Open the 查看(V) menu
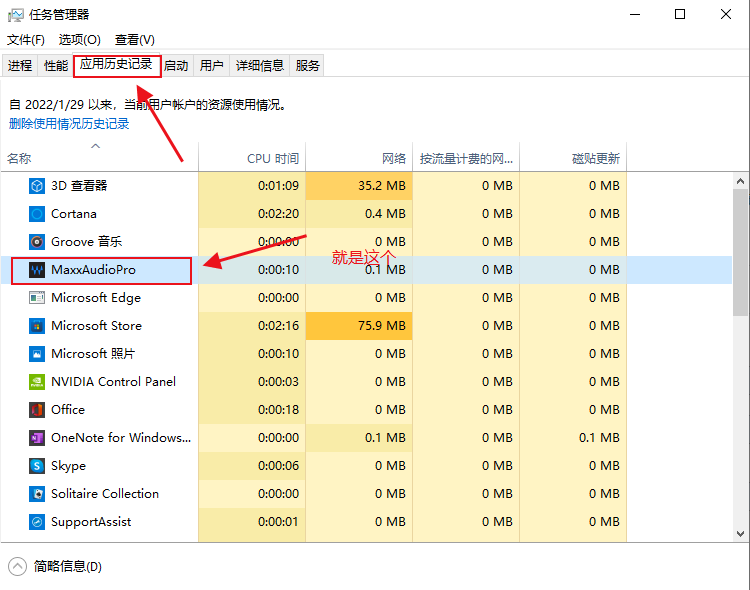This screenshot has height=590, width=750. coord(134,40)
